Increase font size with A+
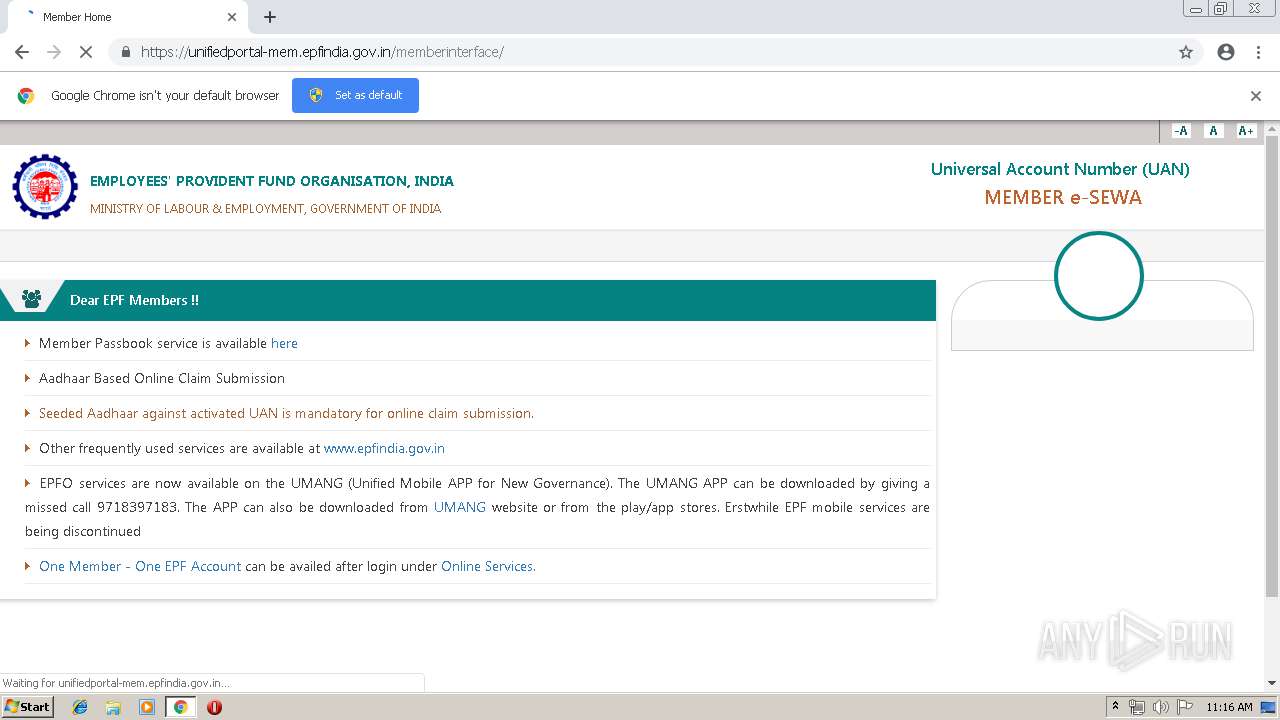Image resolution: width=1280 pixels, height=720 pixels. coord(1246,131)
